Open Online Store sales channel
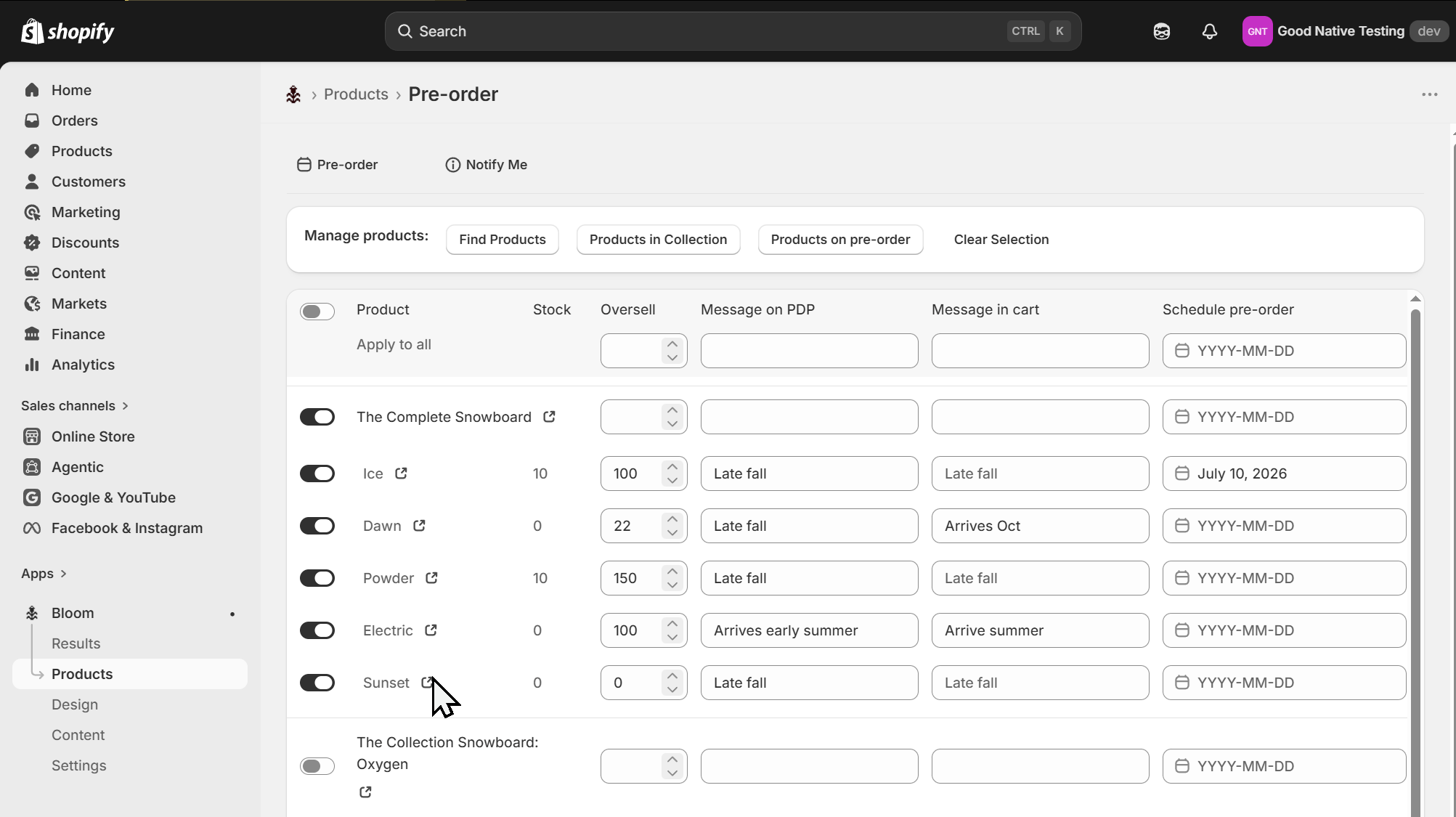 (x=93, y=436)
